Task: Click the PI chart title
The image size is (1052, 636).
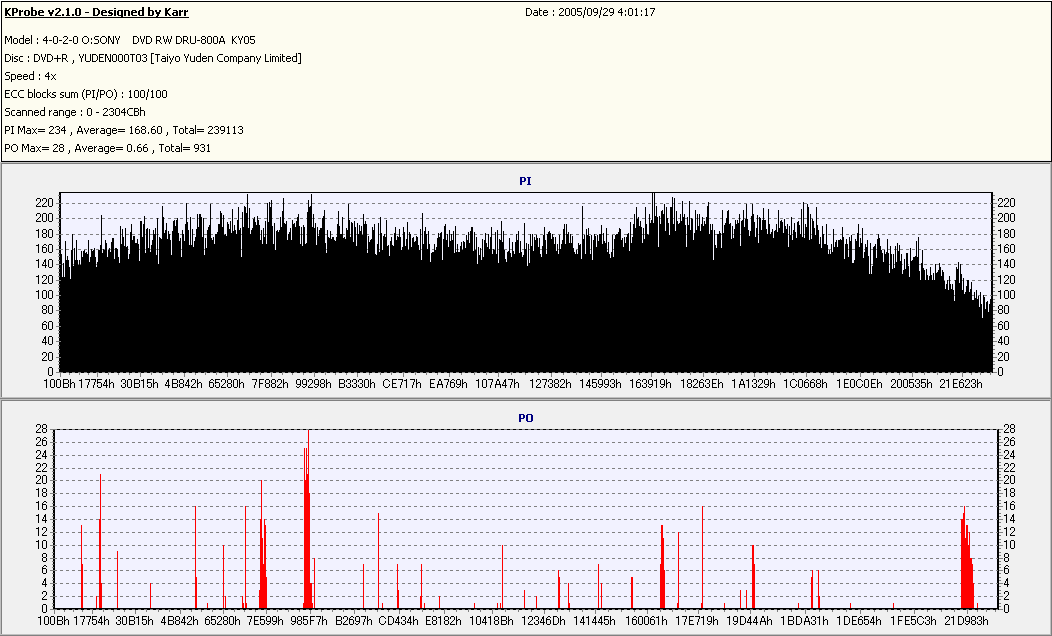Action: click(x=525, y=181)
